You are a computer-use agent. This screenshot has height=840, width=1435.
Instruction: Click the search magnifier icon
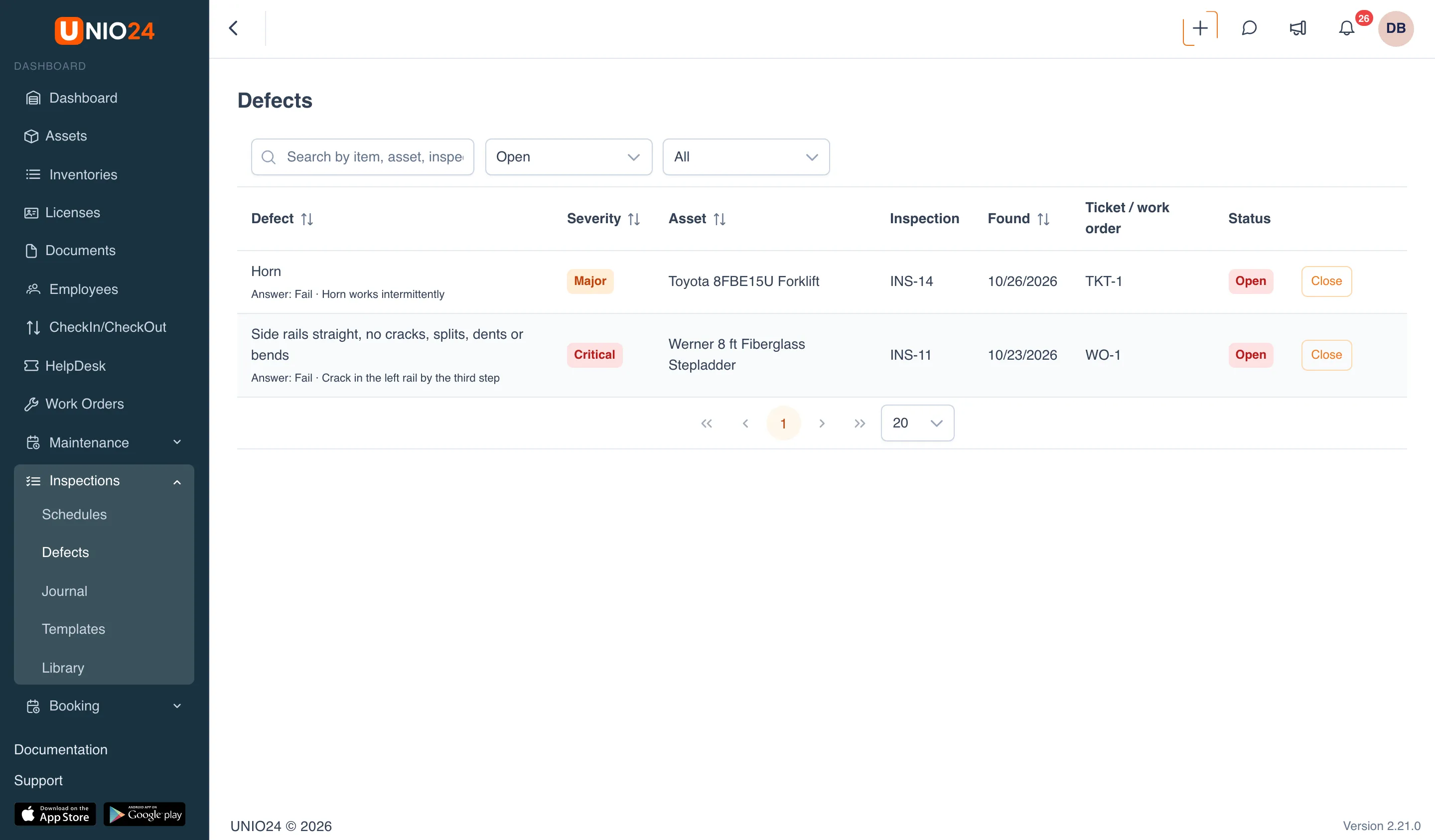[268, 157]
